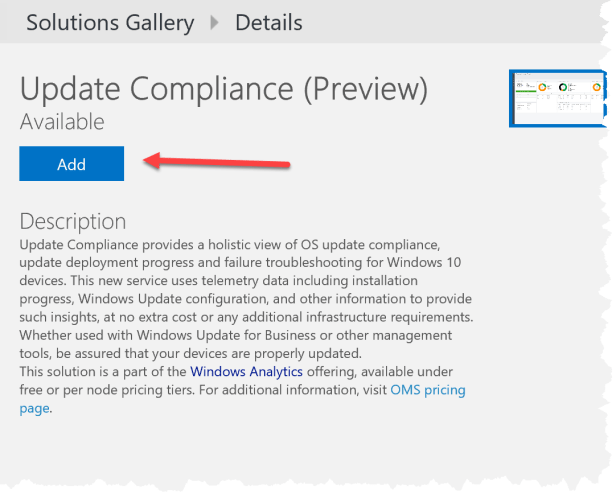Click the rightmost donut chart in thumbnail
This screenshot has width=616, height=494.
coord(597,88)
